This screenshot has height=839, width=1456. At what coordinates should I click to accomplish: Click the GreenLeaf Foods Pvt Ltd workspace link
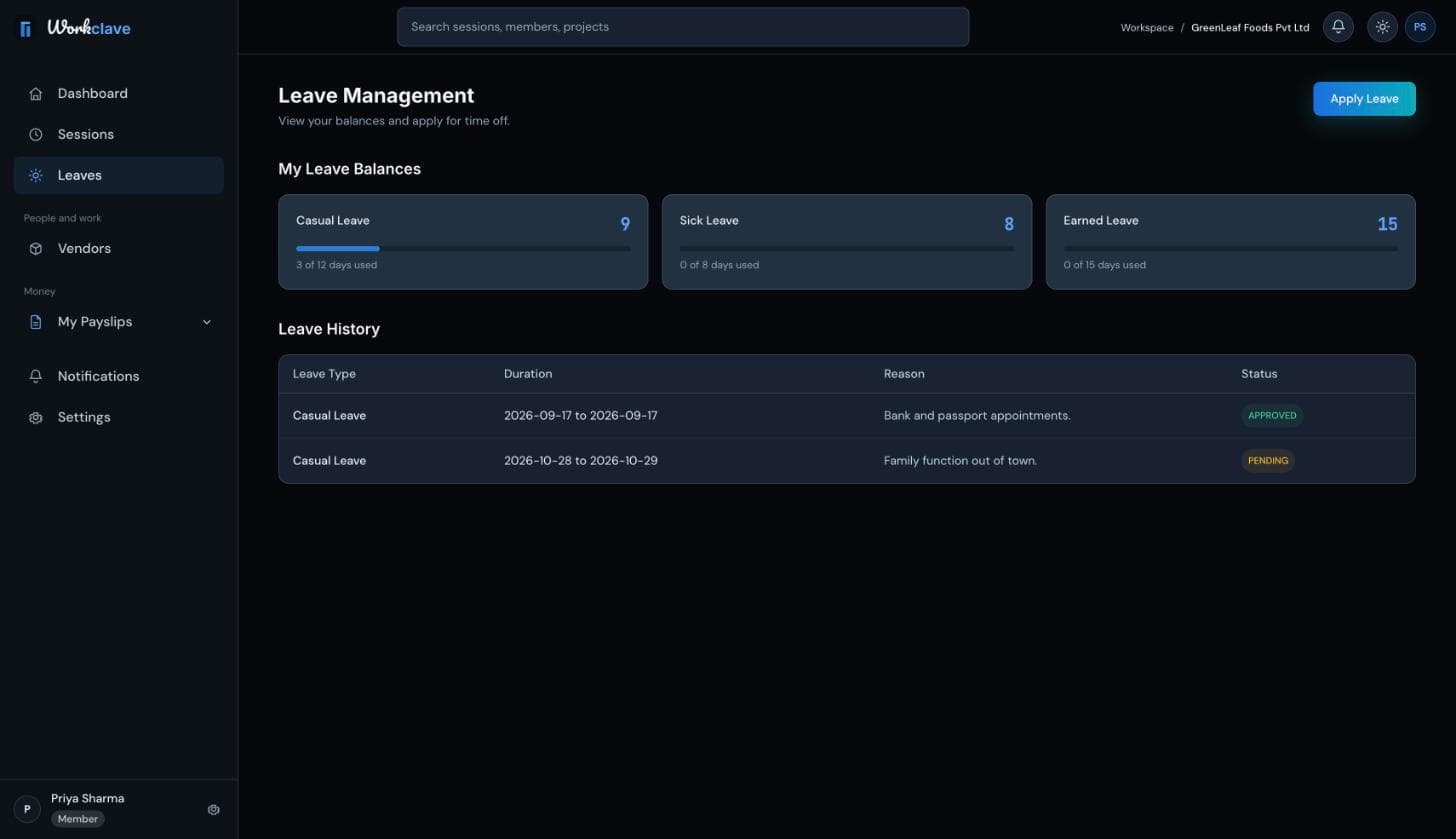1250,28
